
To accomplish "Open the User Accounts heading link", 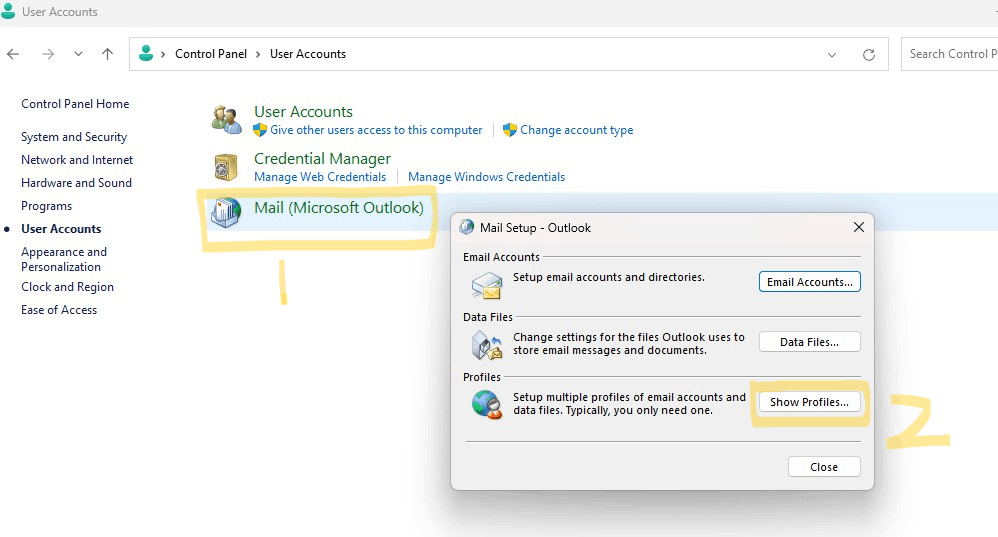I will tap(303, 111).
